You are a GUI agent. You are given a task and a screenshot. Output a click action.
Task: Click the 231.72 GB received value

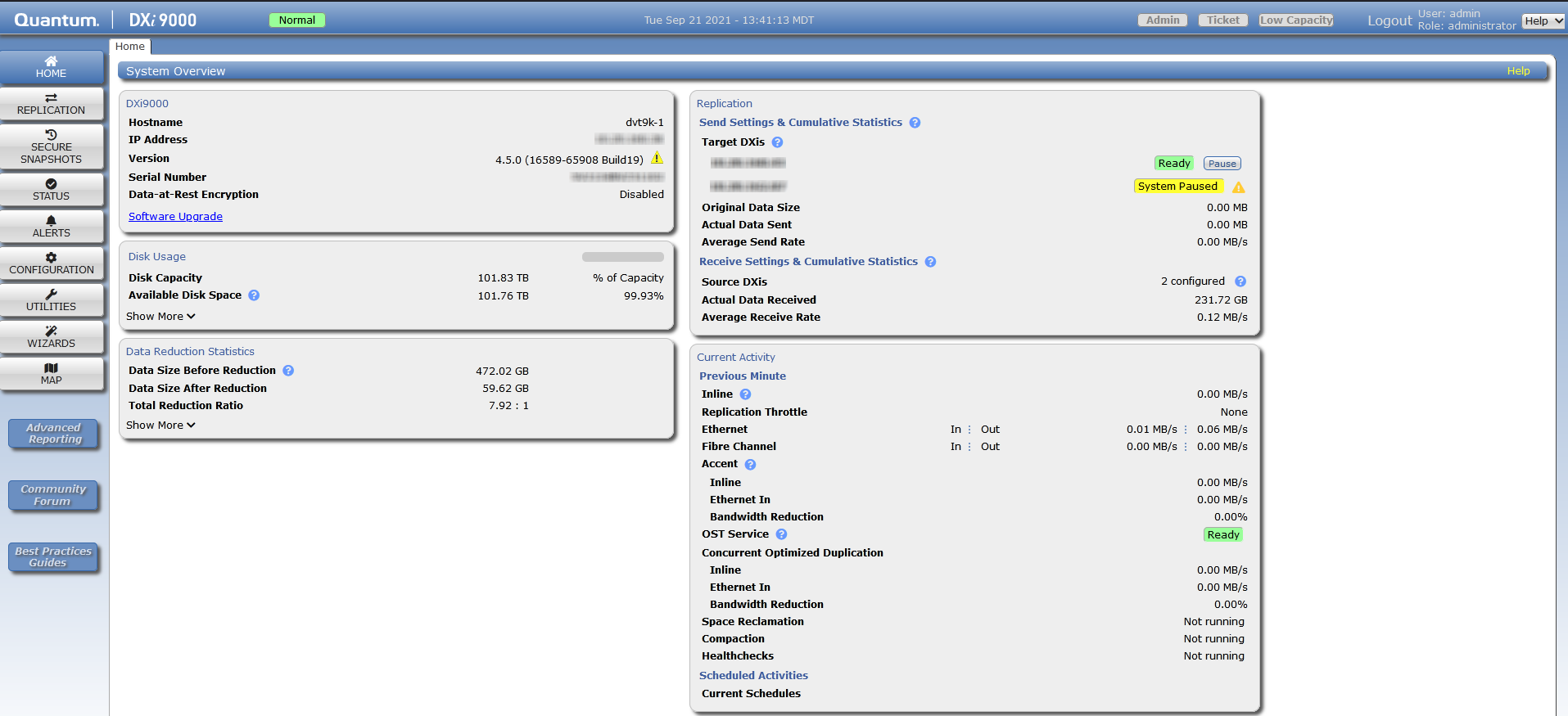1221,300
